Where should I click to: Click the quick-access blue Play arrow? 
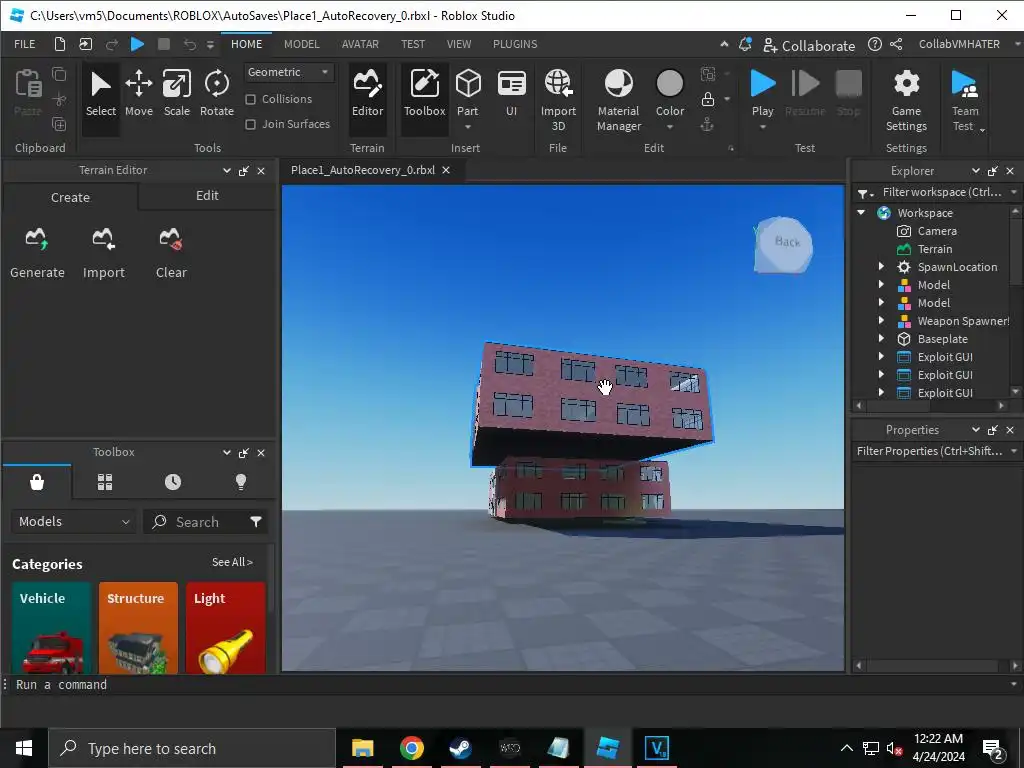(x=137, y=44)
